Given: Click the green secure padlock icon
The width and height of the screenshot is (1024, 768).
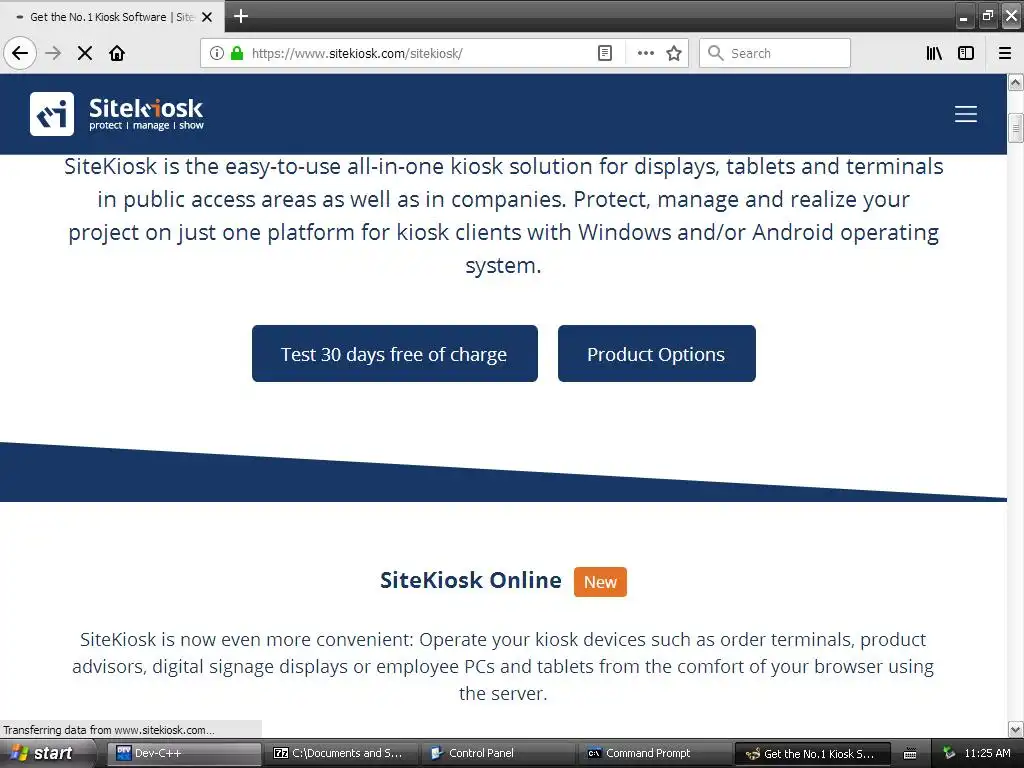Looking at the screenshot, I should pos(237,53).
